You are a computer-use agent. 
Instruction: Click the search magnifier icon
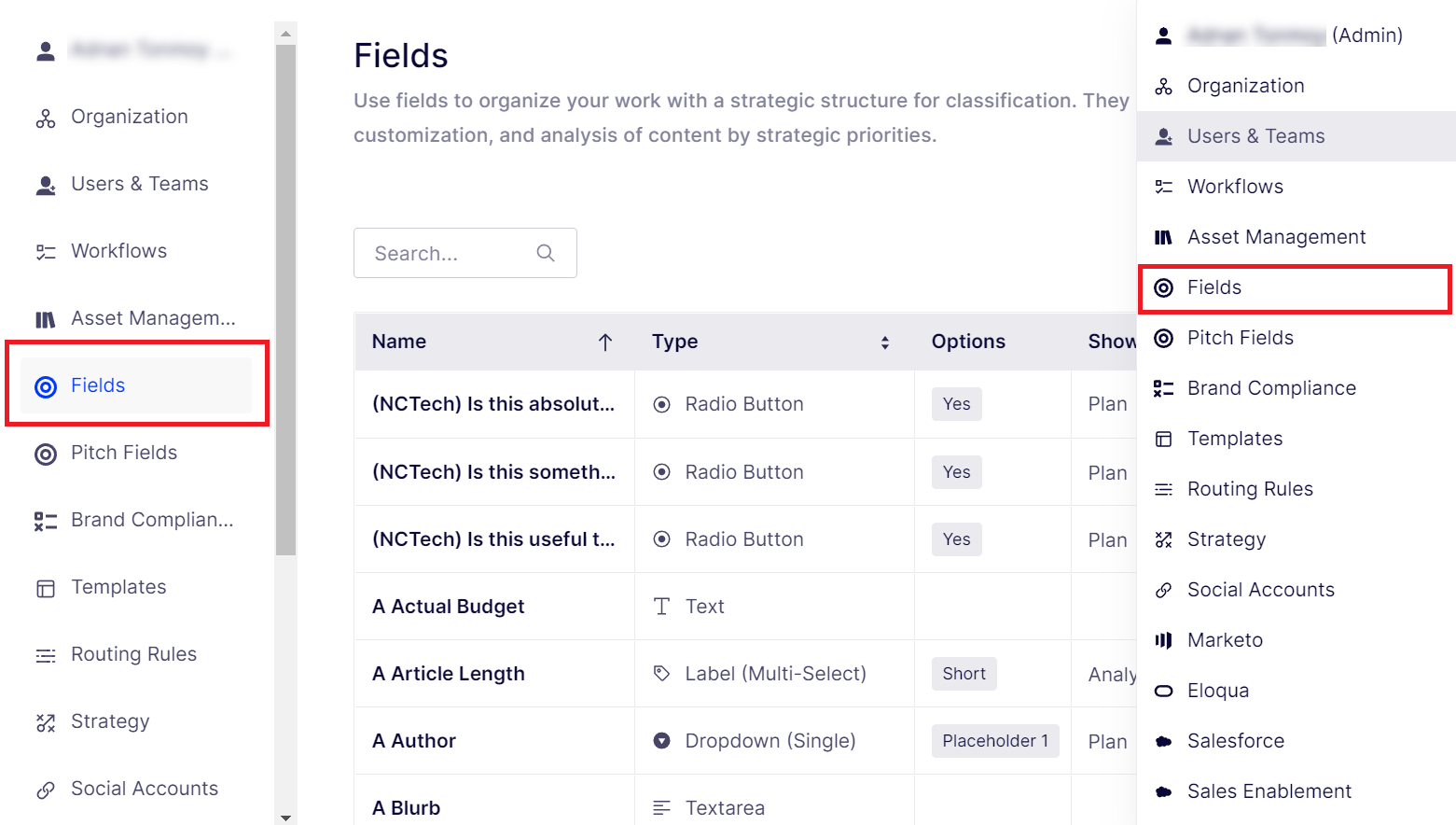[546, 253]
